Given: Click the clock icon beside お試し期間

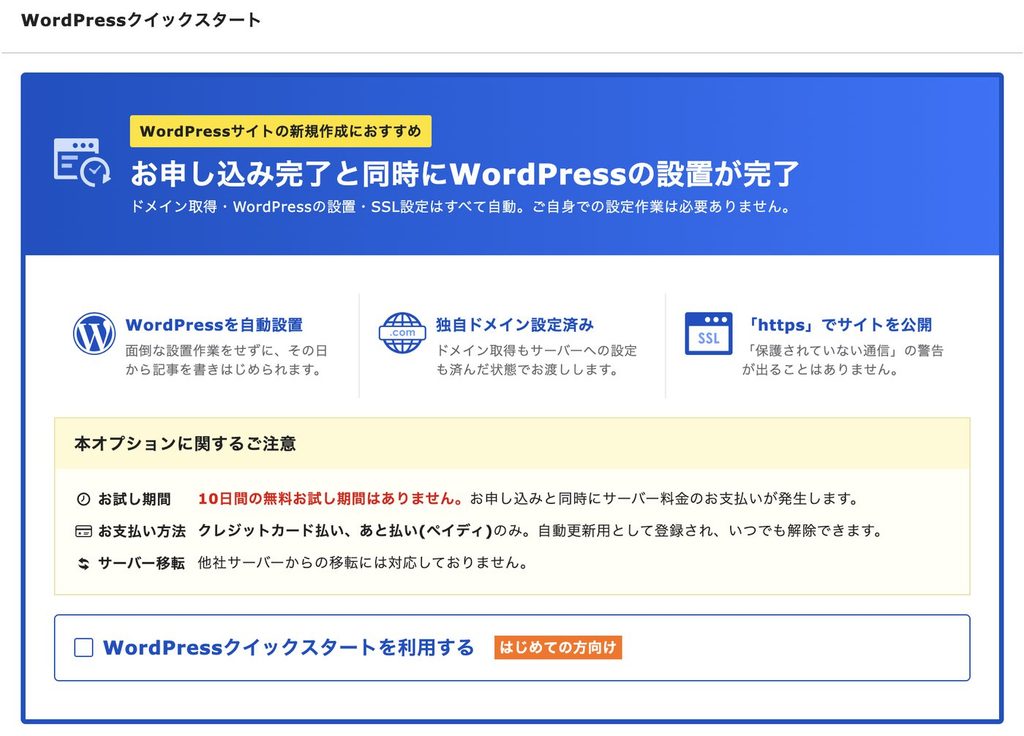Looking at the screenshot, I should 83,500.
